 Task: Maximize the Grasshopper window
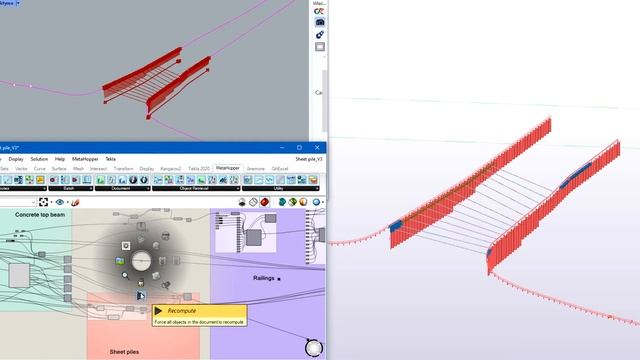[299, 147]
